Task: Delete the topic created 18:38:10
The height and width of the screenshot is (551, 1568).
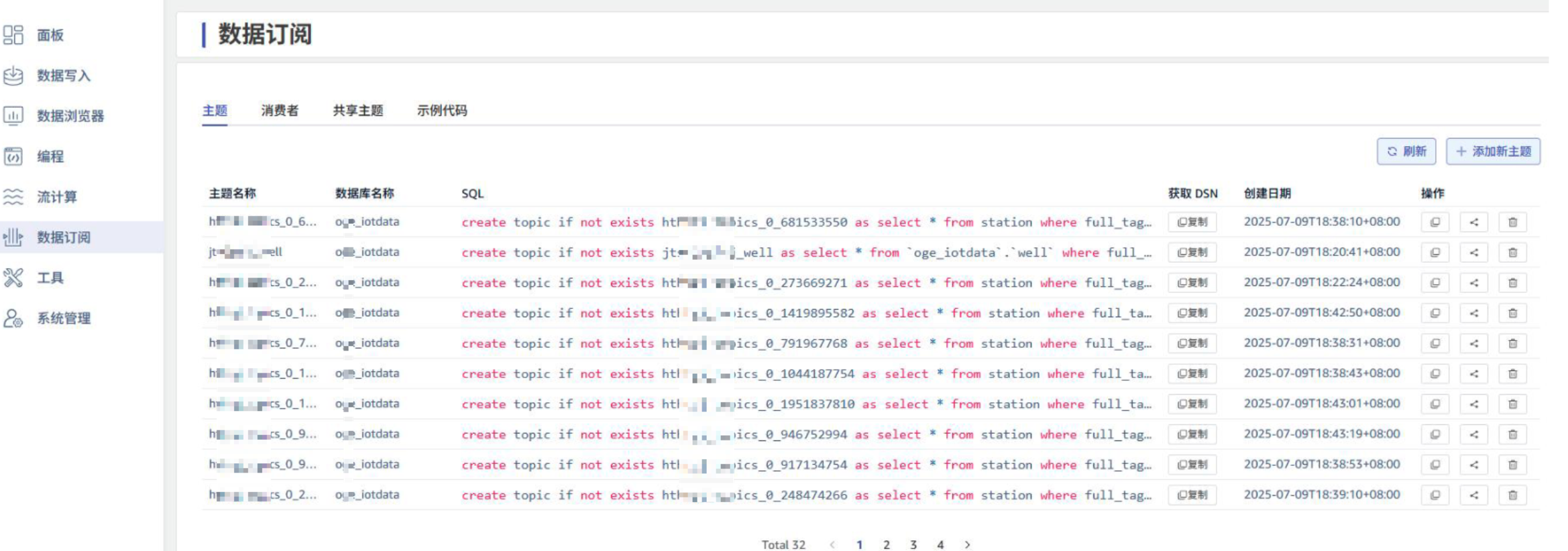Action: click(x=1513, y=222)
